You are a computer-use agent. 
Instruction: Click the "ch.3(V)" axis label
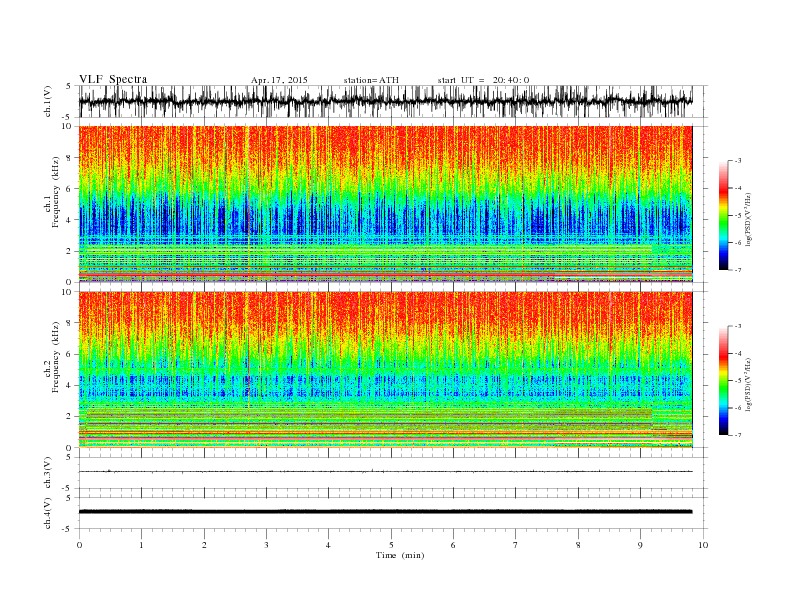click(48, 473)
